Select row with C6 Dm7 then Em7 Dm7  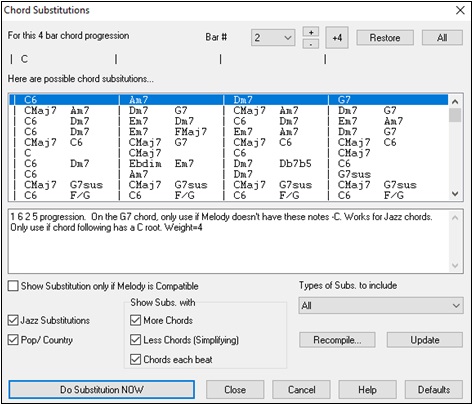point(229,121)
